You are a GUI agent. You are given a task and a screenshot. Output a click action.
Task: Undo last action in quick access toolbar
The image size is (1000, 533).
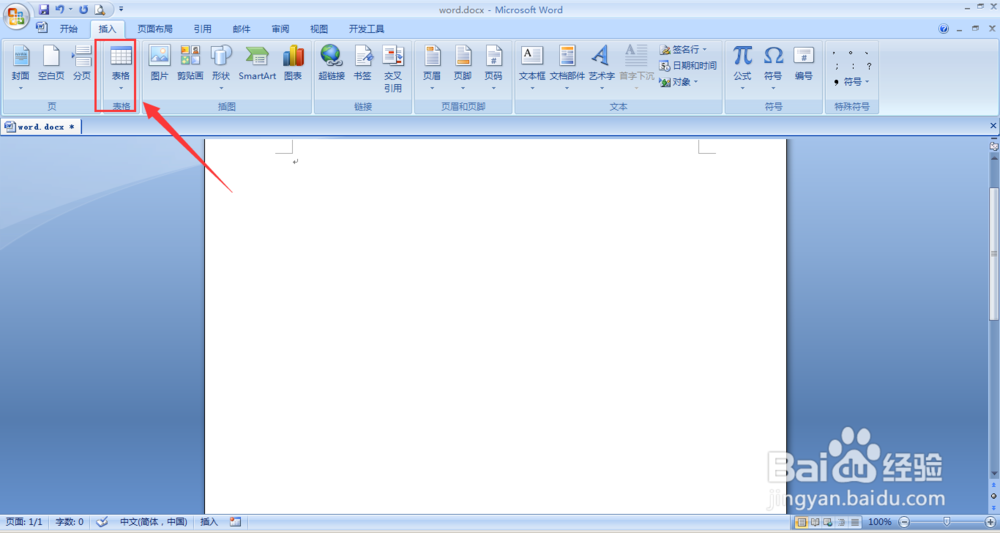[x=59, y=10]
